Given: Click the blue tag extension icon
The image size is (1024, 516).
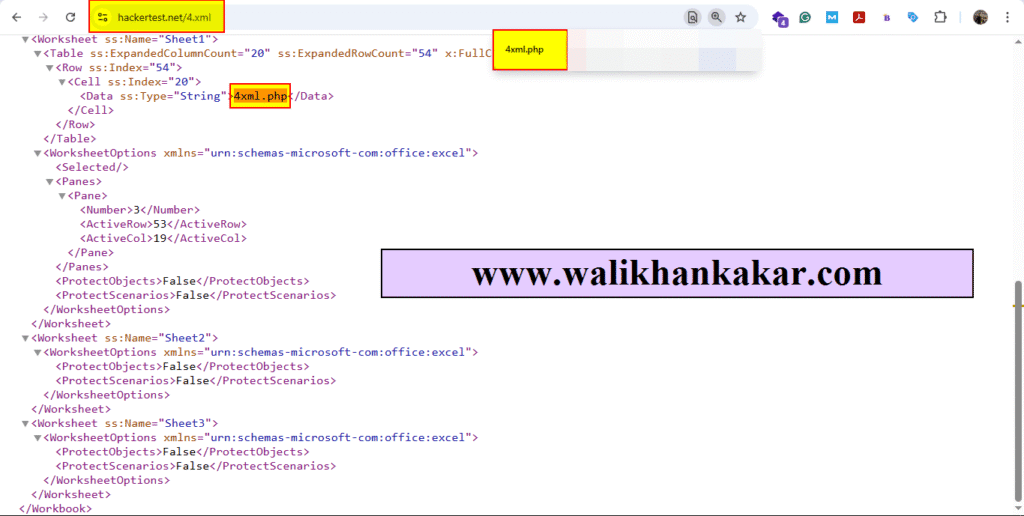Looking at the screenshot, I should click(913, 18).
